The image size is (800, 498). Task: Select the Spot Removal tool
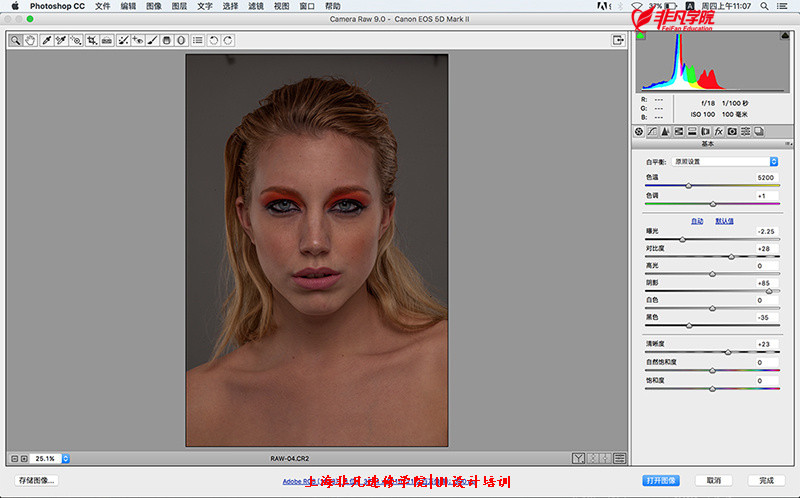pos(123,40)
